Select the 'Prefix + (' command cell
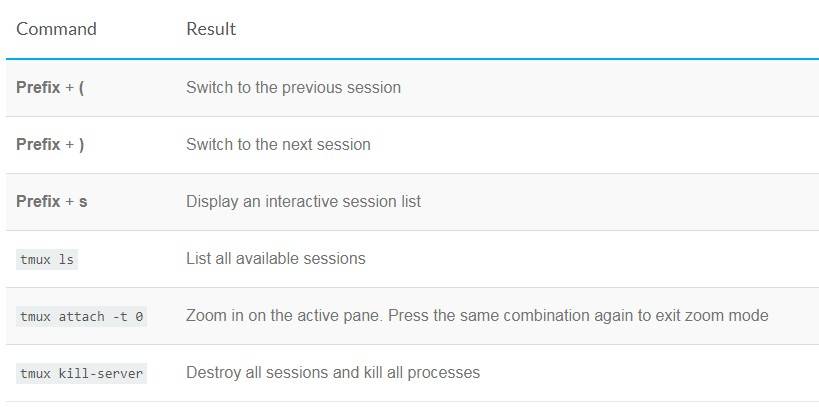Viewport: 819px width, 410px height. (x=50, y=87)
